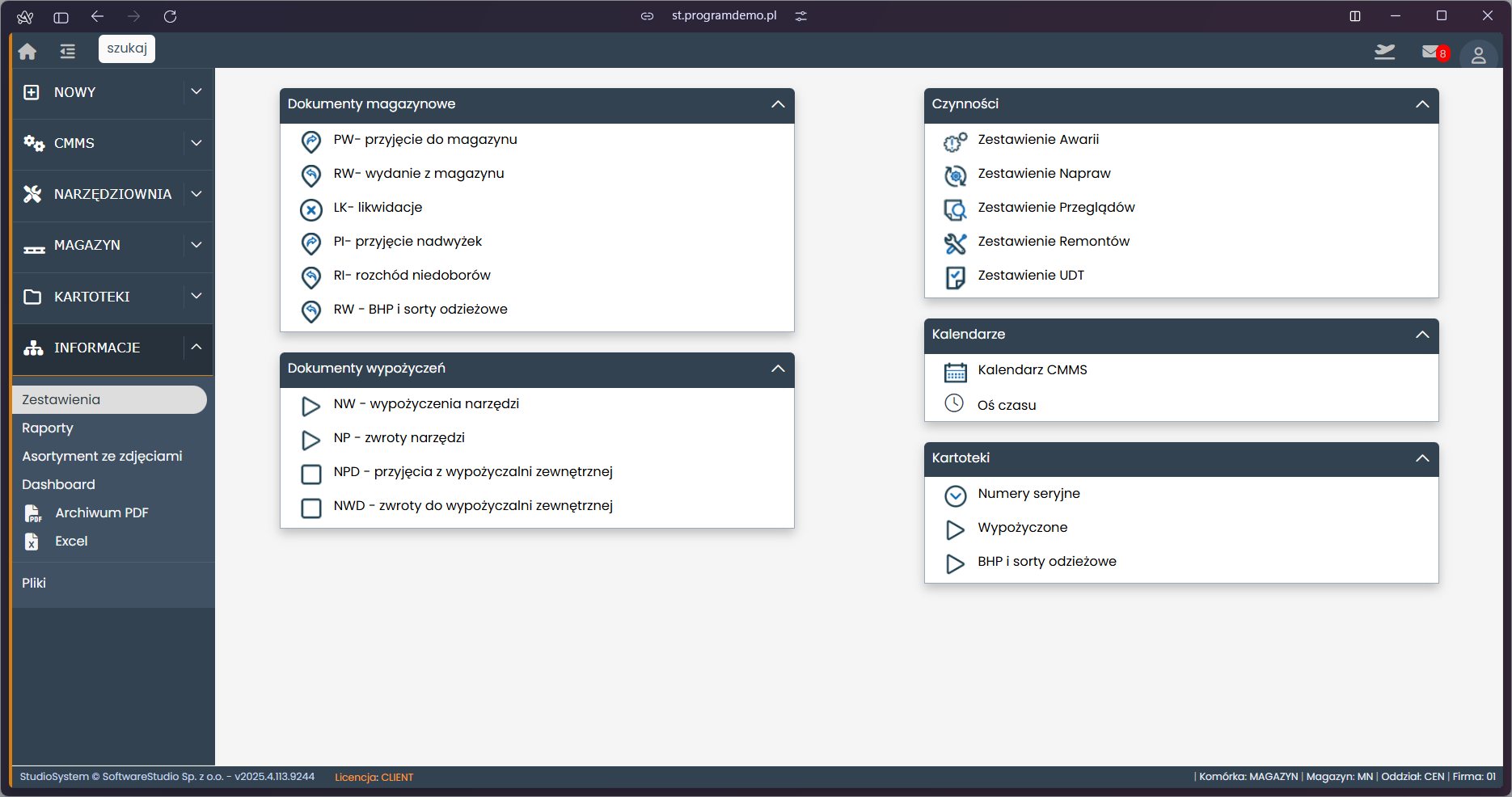Screen dimensions: 1512x797
Task: Toggle the sidebar collapse menu icon
Action: click(x=67, y=52)
